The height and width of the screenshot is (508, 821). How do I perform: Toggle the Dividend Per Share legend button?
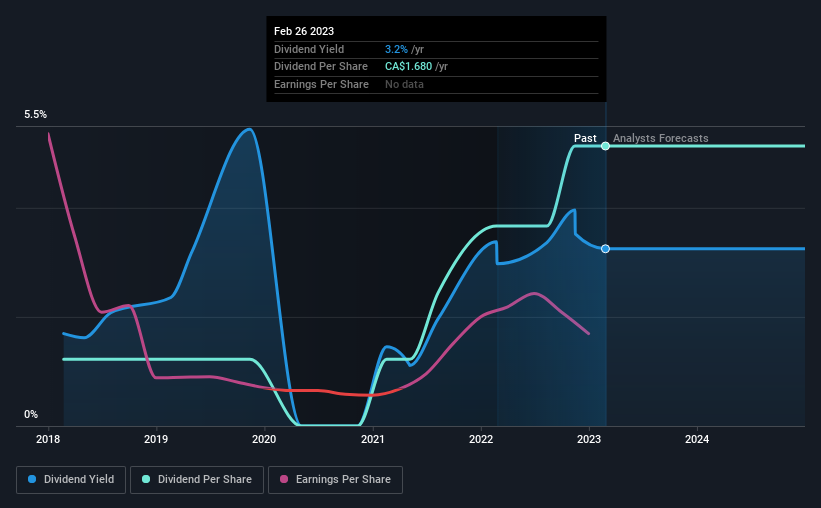click(x=197, y=480)
